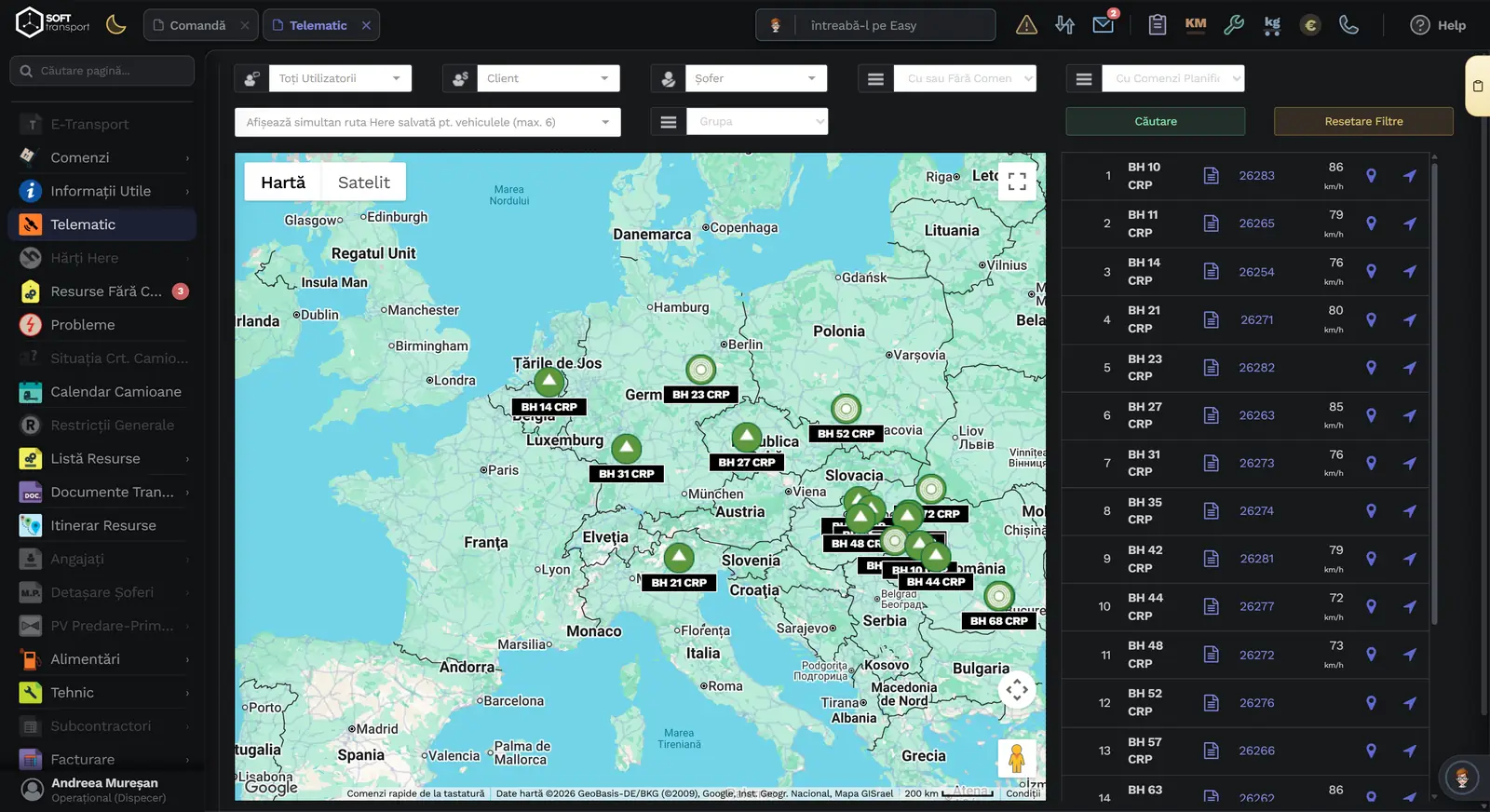Open Street View pegman on map
This screenshot has height=812, width=1490.
click(x=1017, y=758)
